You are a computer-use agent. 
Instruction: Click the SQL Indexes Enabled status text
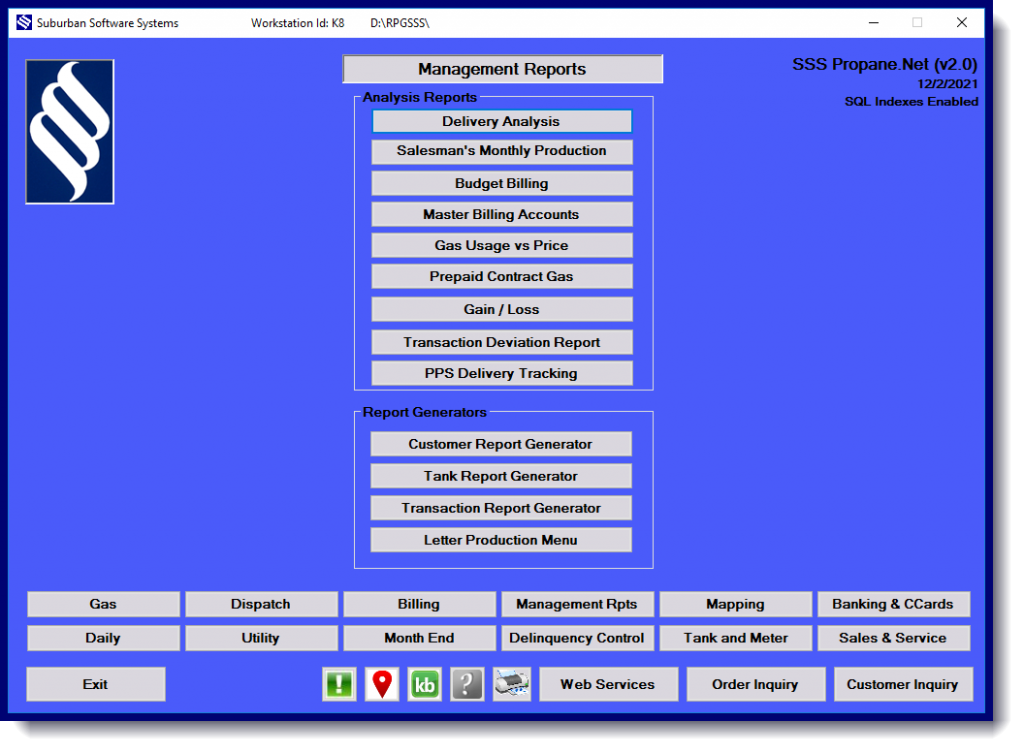tap(911, 102)
